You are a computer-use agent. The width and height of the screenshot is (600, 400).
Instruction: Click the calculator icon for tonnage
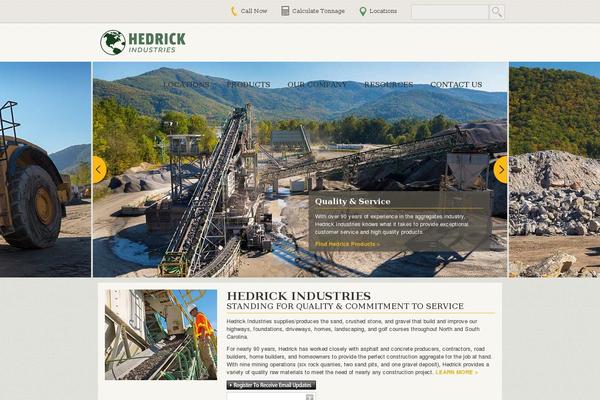[285, 11]
